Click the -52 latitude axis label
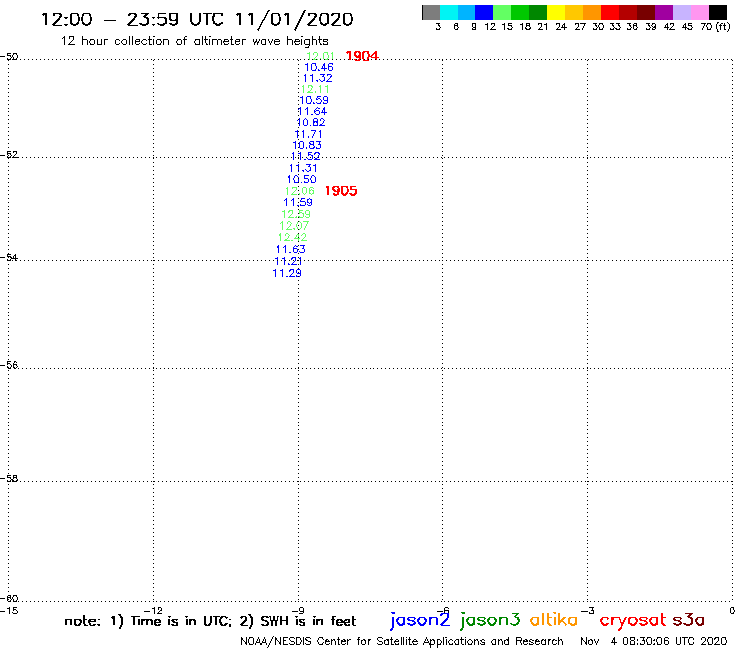740x650 pixels. [x=9, y=155]
